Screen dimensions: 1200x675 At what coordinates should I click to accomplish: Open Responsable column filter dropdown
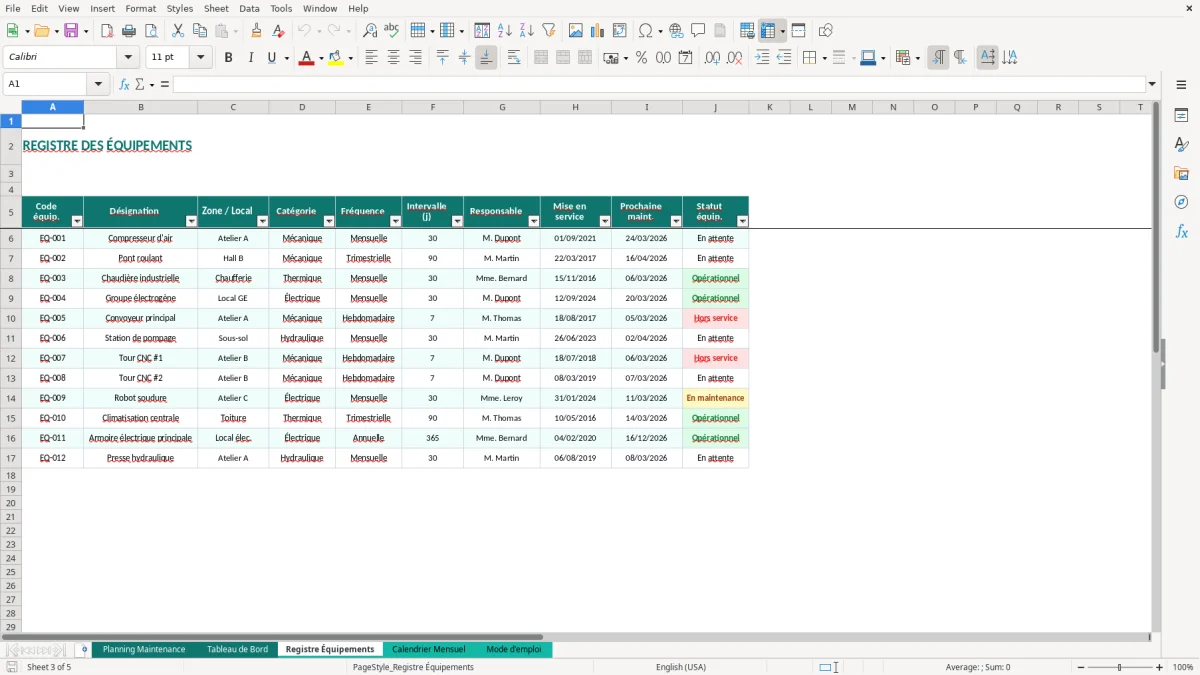point(534,221)
